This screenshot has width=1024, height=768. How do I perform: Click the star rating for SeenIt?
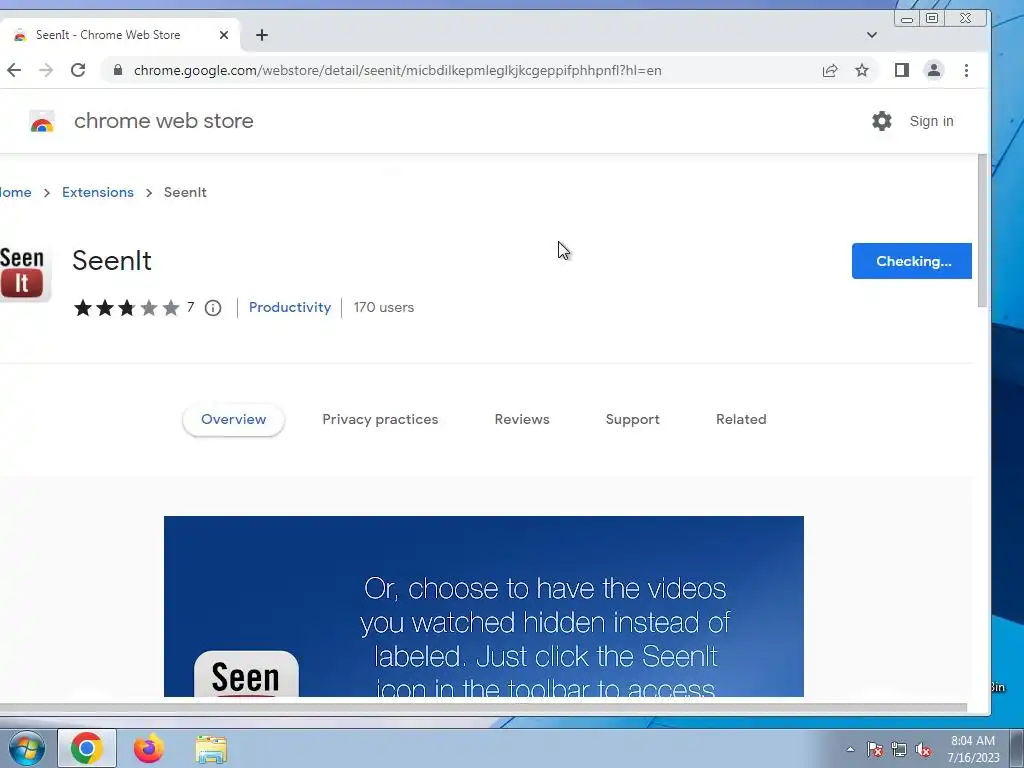[126, 308]
